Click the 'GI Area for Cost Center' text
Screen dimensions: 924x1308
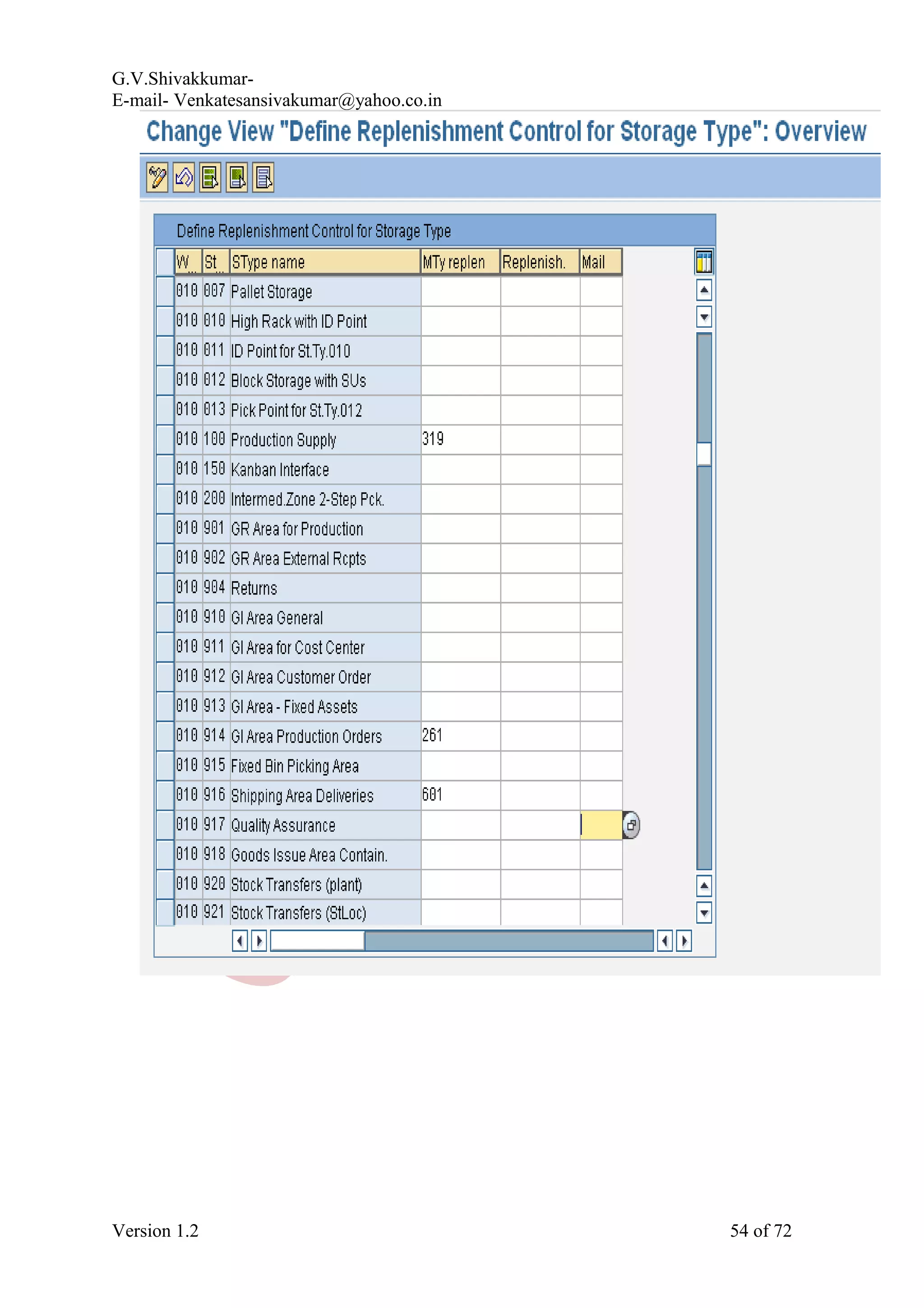point(298,647)
